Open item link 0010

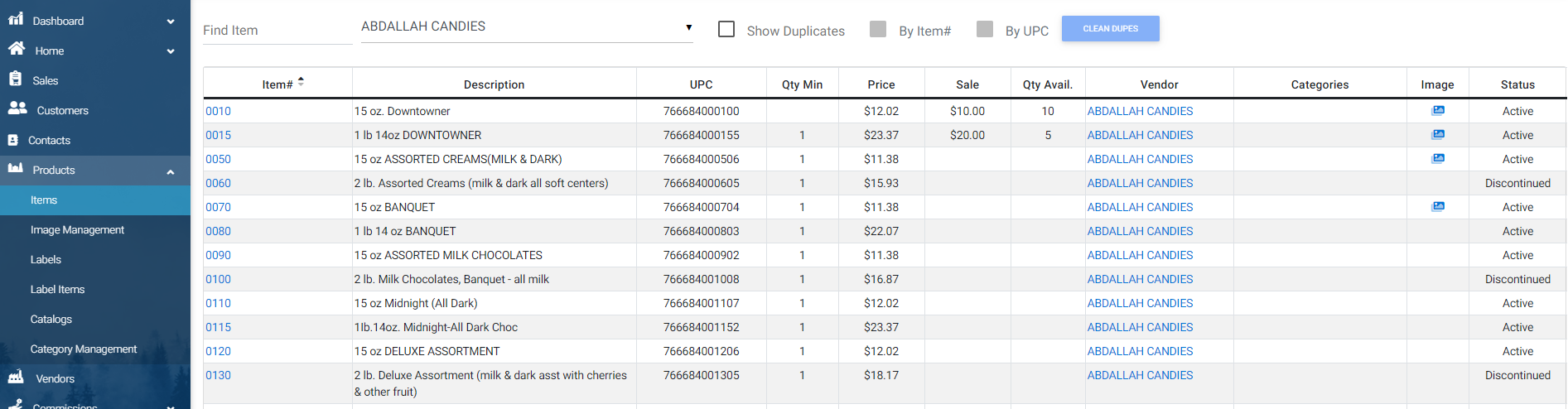(218, 111)
